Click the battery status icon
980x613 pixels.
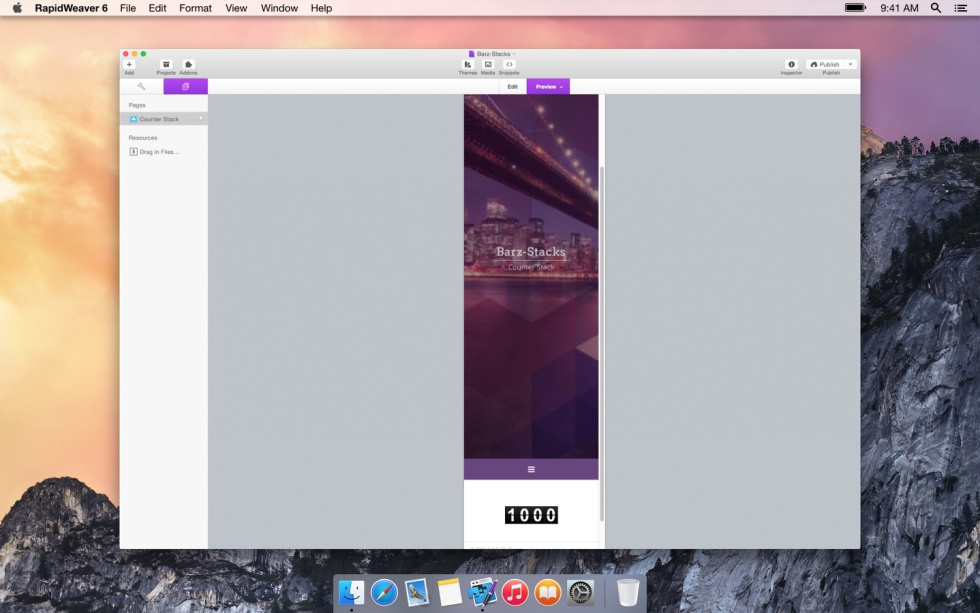coord(856,8)
